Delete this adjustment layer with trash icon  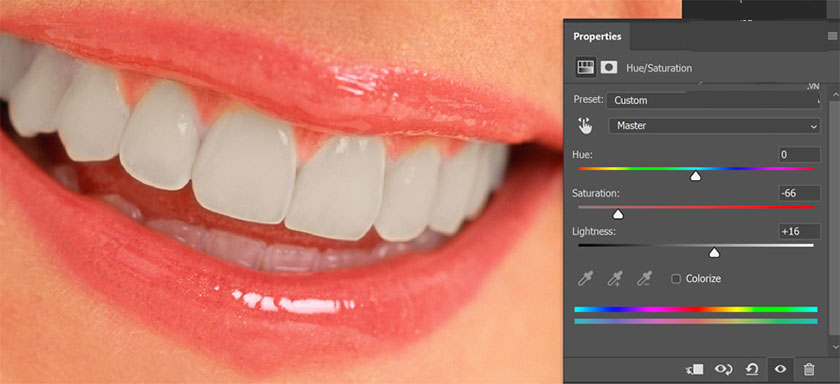pos(809,370)
